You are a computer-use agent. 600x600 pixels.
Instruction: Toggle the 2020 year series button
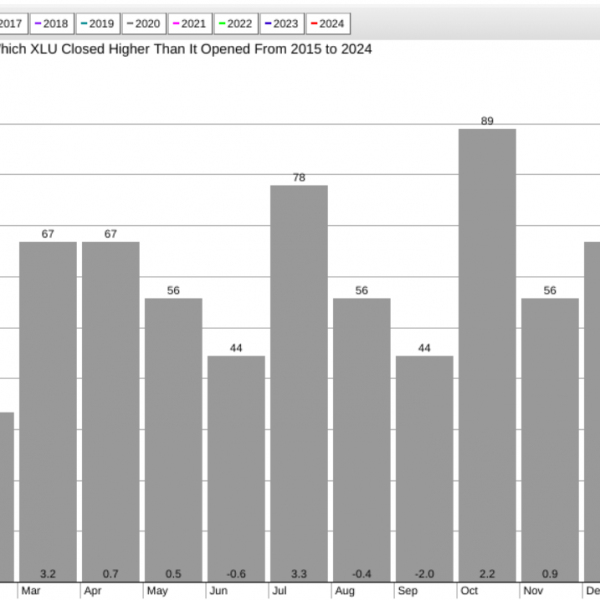point(144,24)
